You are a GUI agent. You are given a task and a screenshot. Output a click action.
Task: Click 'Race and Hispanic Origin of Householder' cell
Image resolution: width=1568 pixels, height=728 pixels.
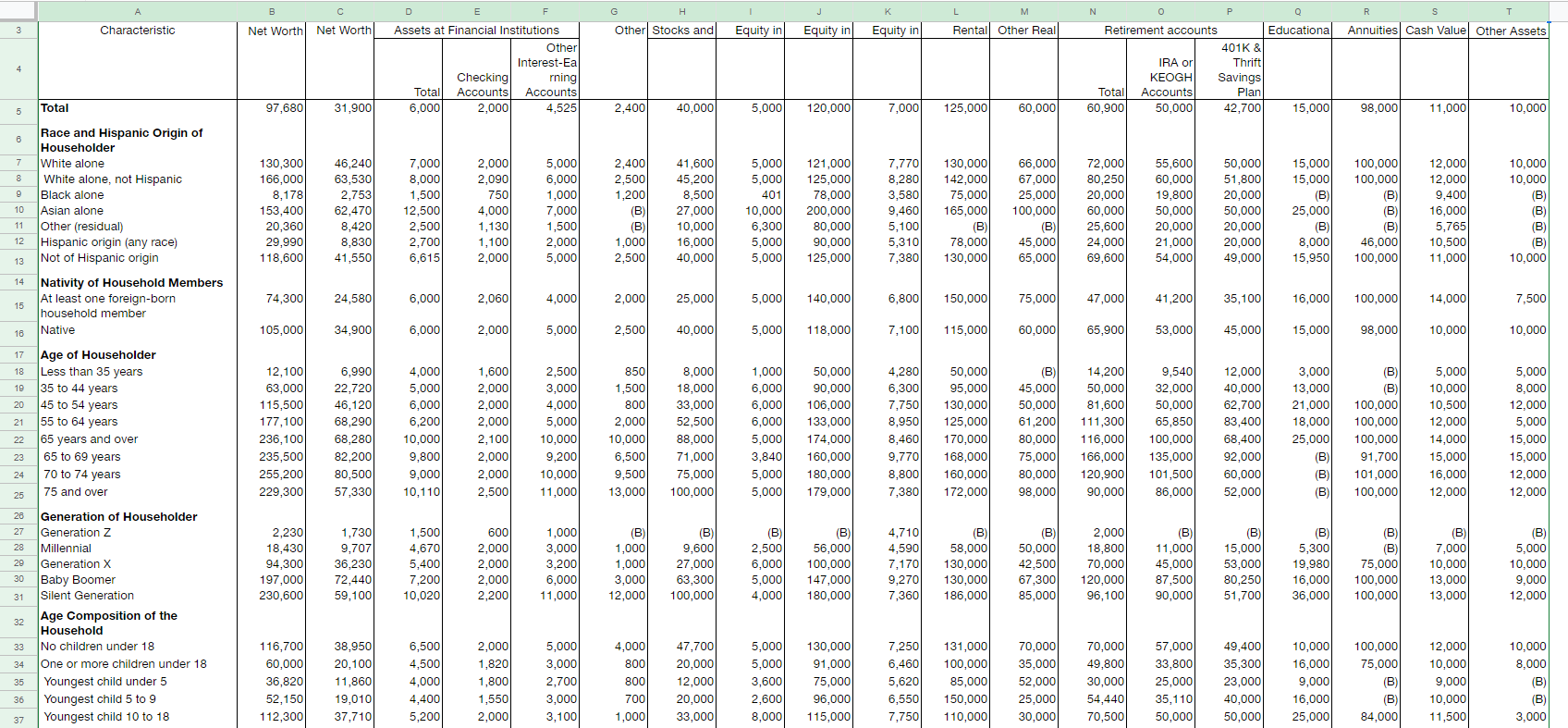point(138,140)
